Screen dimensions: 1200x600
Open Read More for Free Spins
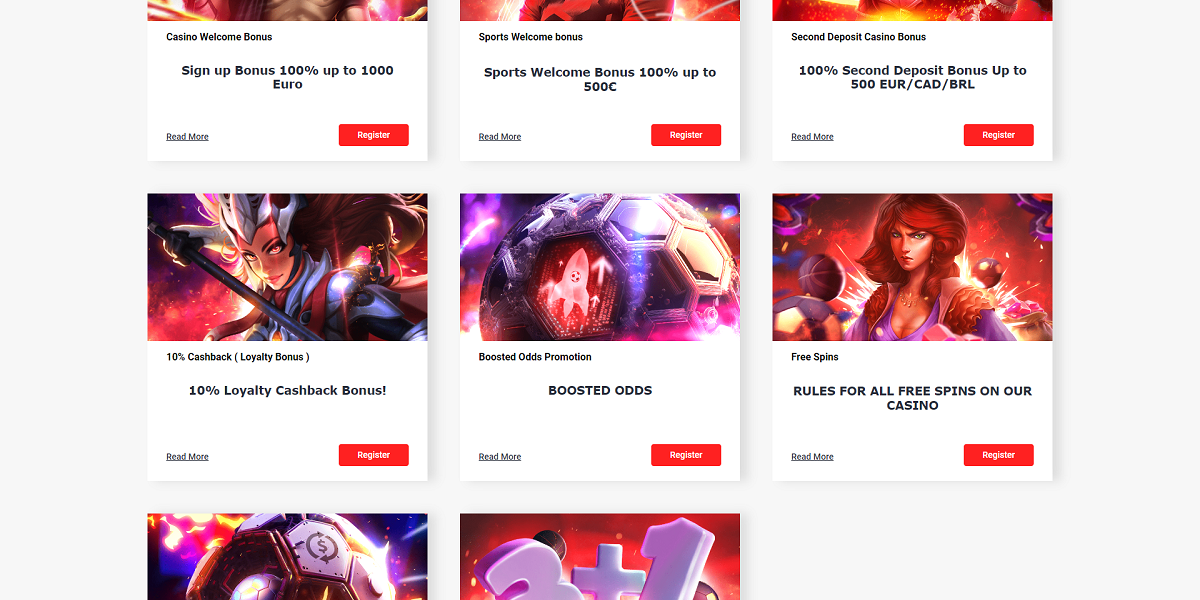[812, 457]
